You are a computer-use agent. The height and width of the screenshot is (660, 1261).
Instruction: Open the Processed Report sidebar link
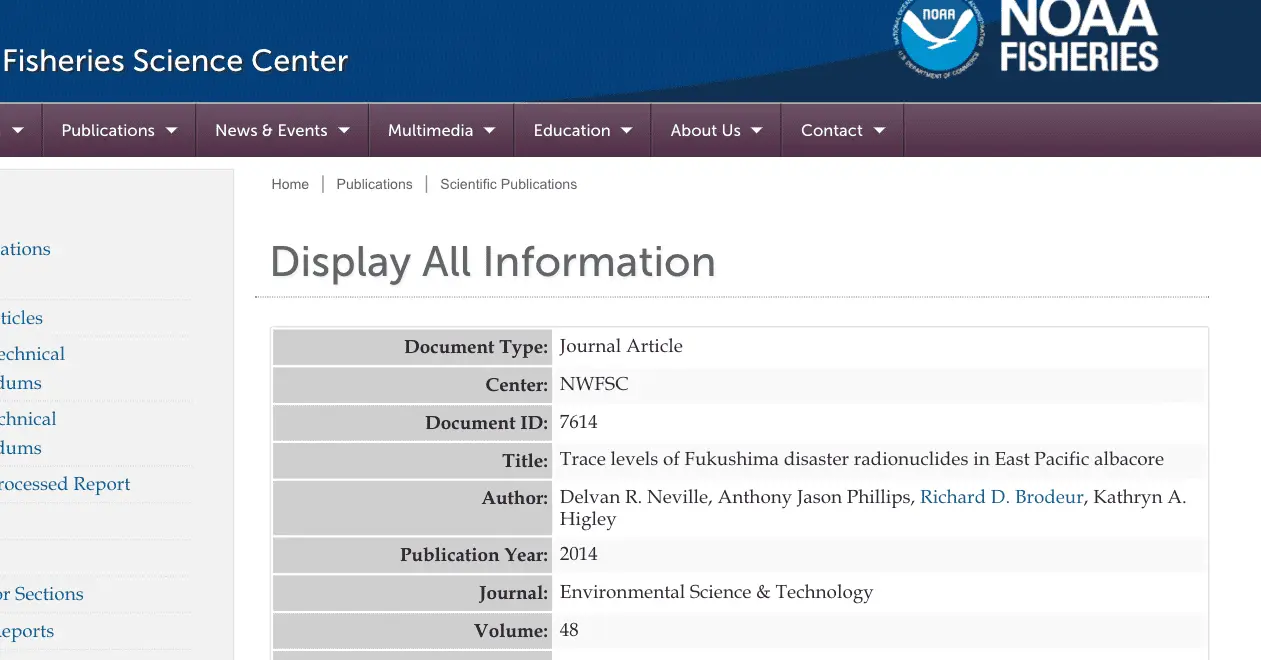[x=65, y=484]
